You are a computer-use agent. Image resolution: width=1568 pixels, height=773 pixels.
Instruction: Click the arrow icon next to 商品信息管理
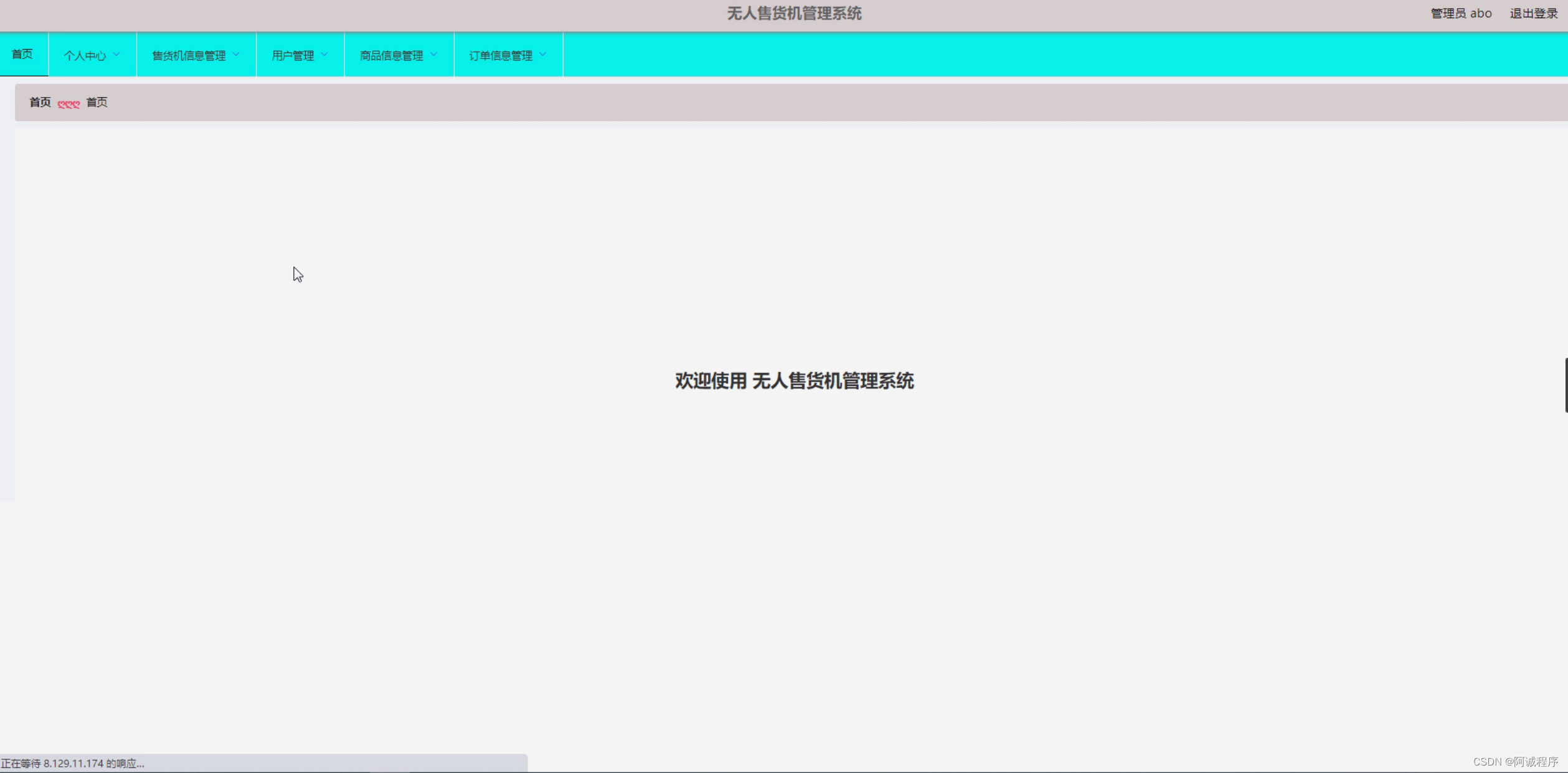434,55
